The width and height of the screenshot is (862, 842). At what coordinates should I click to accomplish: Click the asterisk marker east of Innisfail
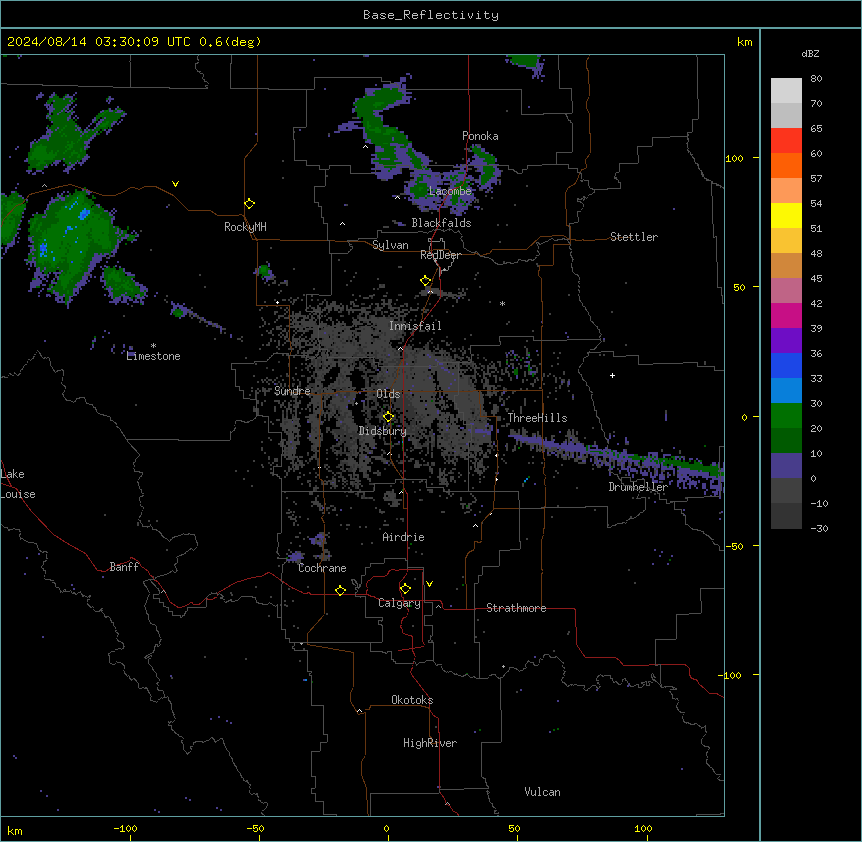502,303
